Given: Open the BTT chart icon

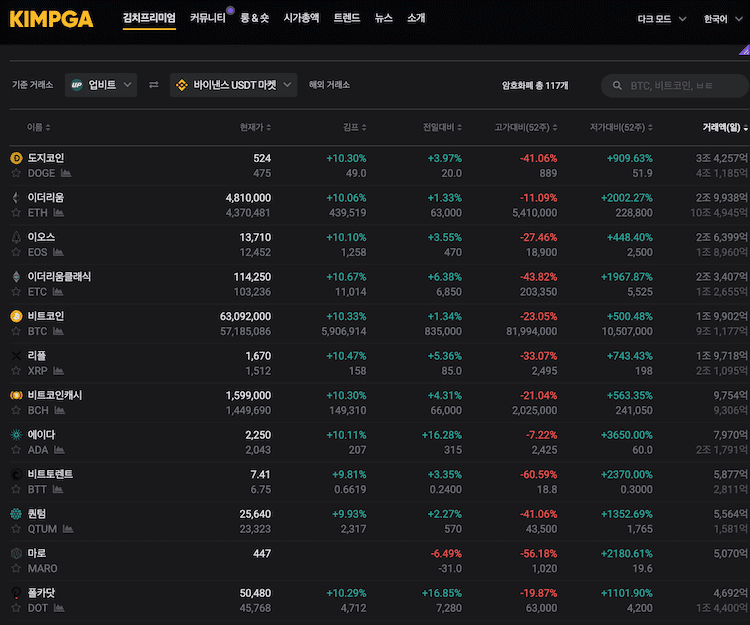Looking at the screenshot, I should pos(58,489).
